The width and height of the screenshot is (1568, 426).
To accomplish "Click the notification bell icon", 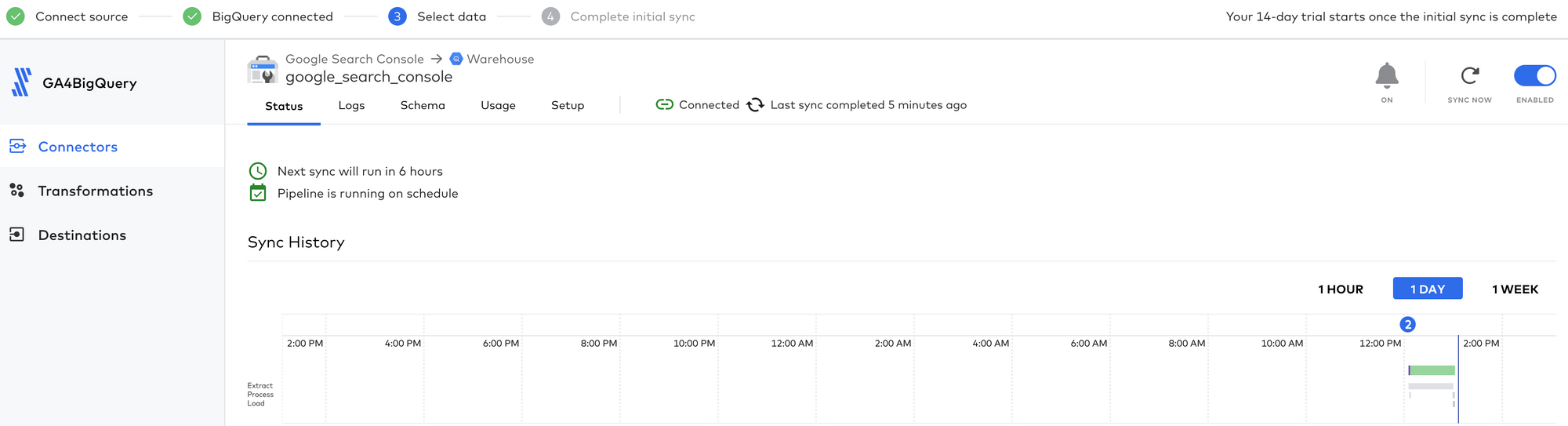I will click(1387, 75).
